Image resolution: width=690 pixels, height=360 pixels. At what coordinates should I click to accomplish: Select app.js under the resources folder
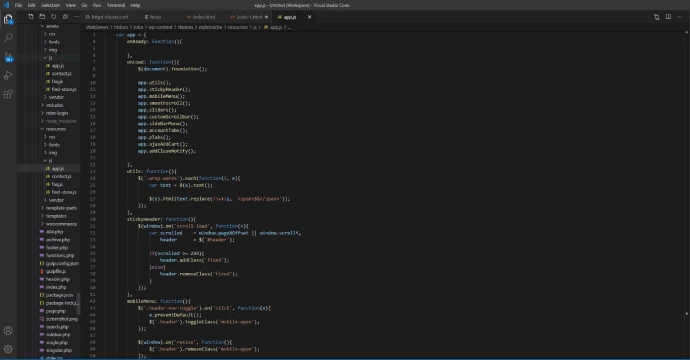[x=58, y=169]
